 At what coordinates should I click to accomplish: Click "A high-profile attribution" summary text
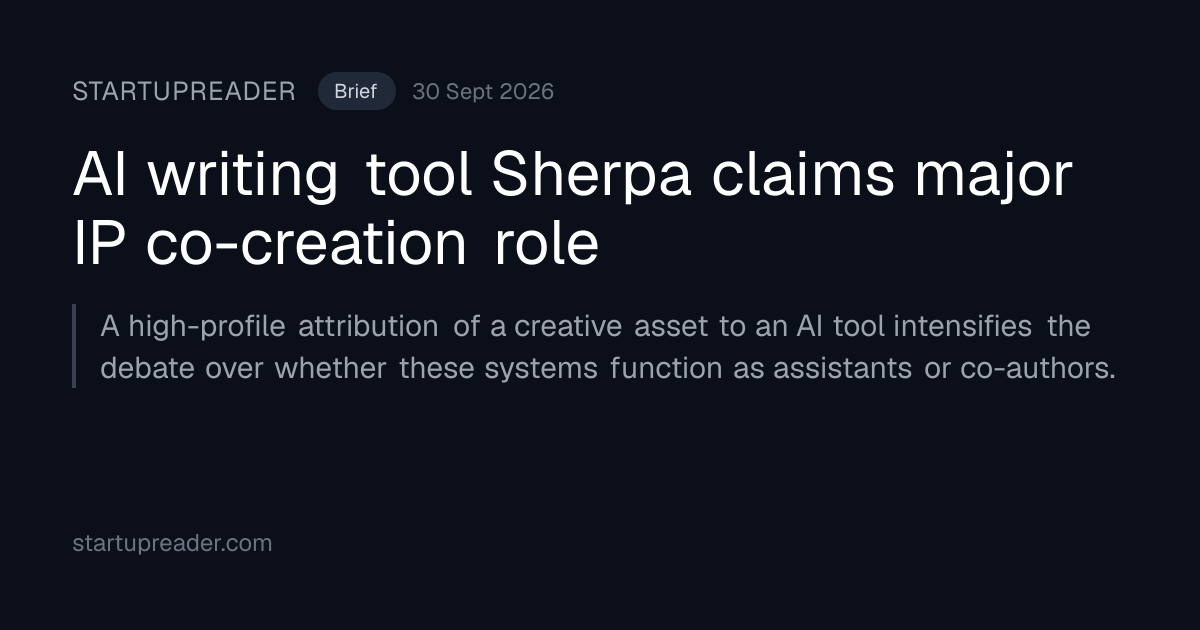click(x=269, y=326)
